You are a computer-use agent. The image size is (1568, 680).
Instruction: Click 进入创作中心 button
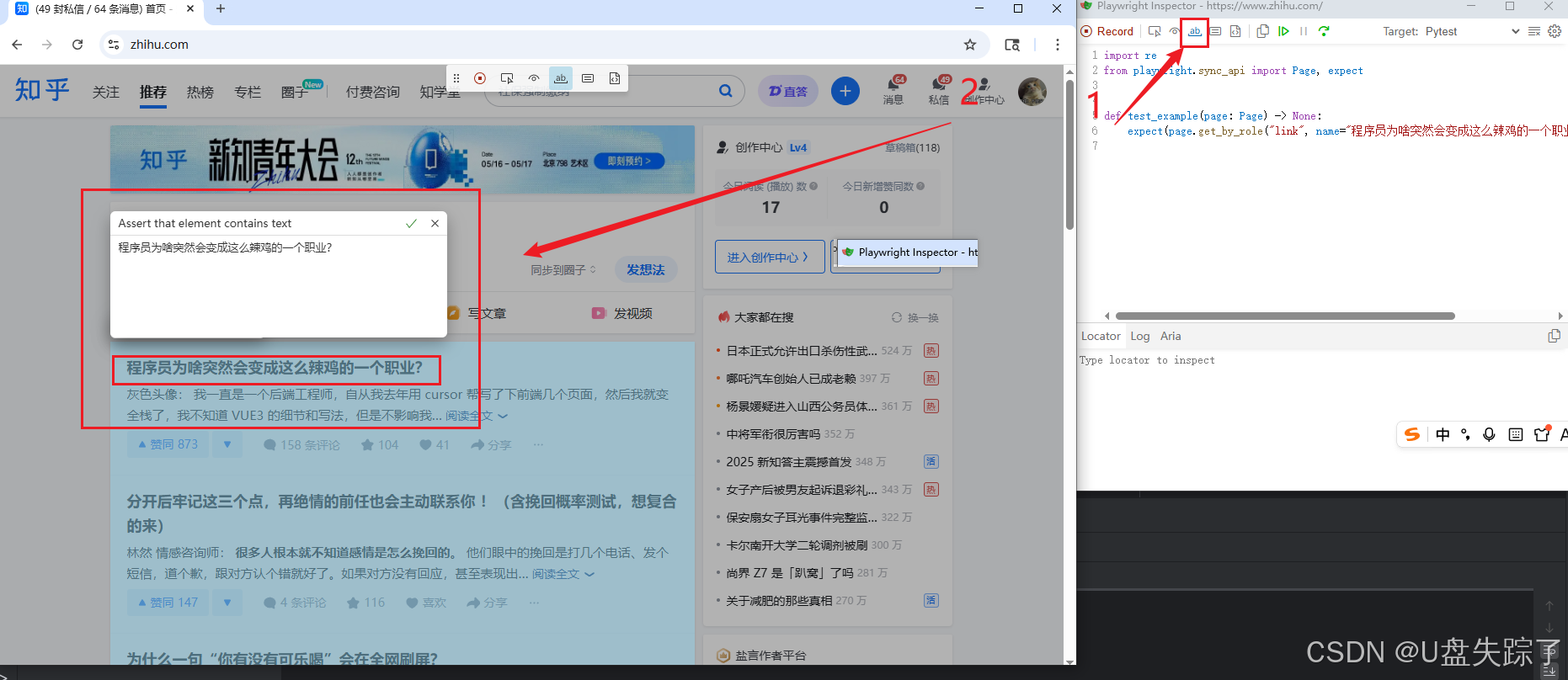click(x=768, y=258)
